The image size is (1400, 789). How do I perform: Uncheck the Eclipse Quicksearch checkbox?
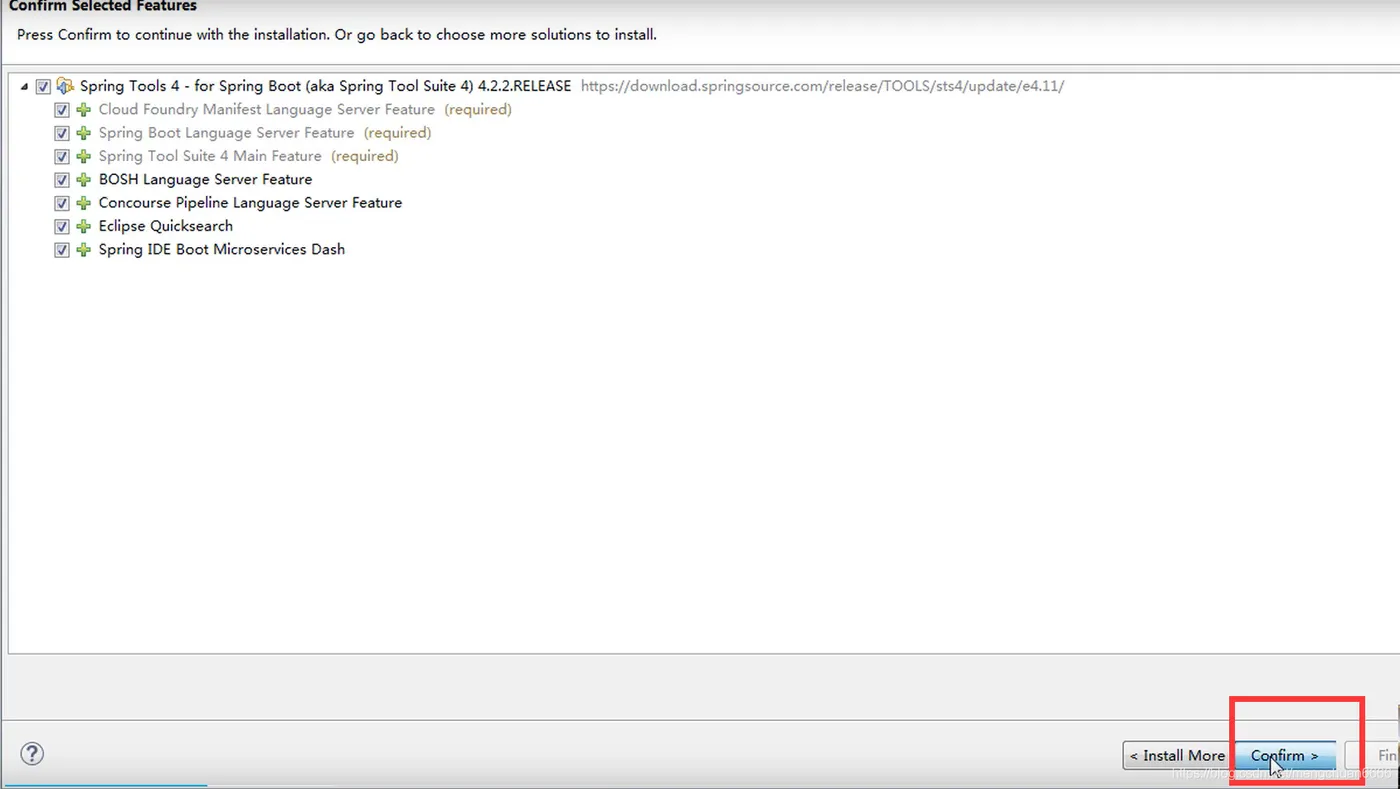(62, 226)
